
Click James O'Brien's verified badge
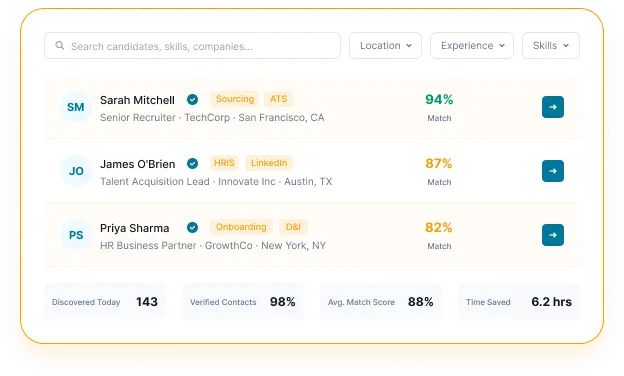pyautogui.click(x=193, y=164)
